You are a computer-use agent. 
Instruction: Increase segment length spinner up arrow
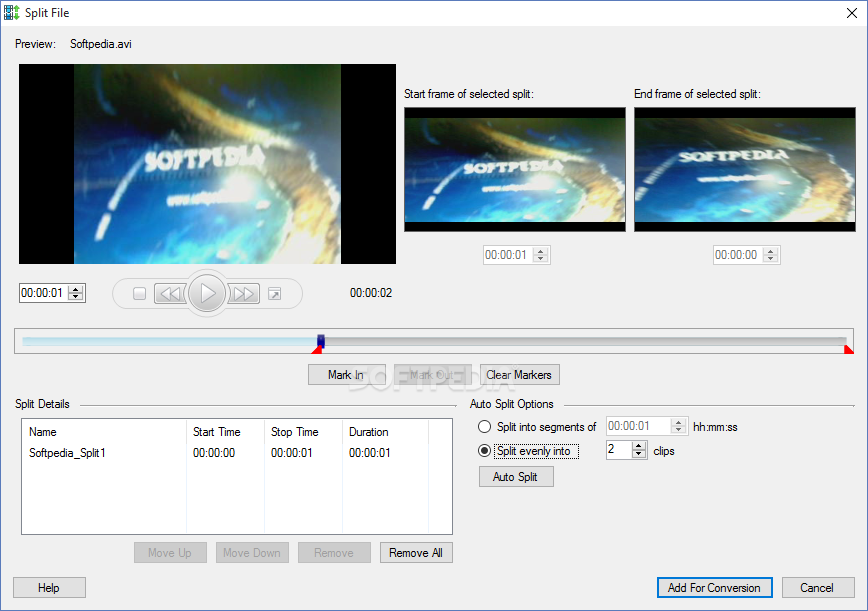[678, 422]
